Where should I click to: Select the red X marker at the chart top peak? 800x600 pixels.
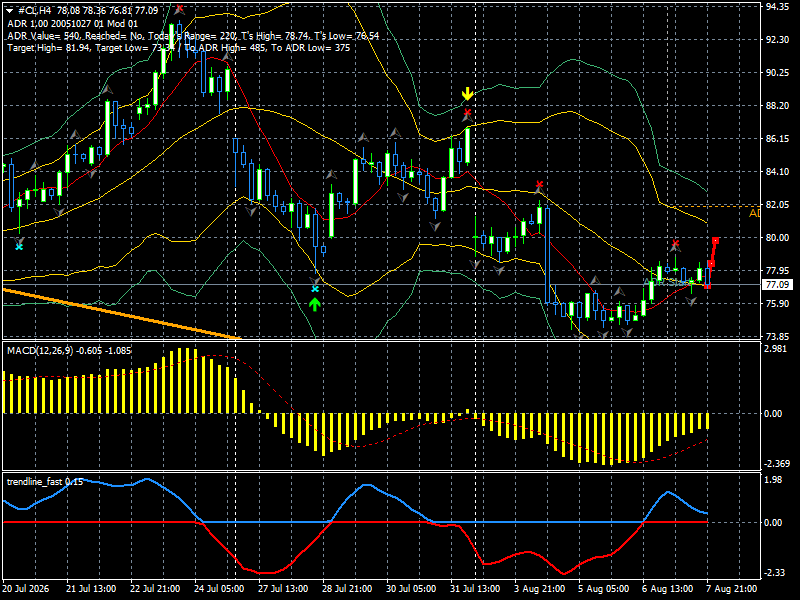(179, 9)
